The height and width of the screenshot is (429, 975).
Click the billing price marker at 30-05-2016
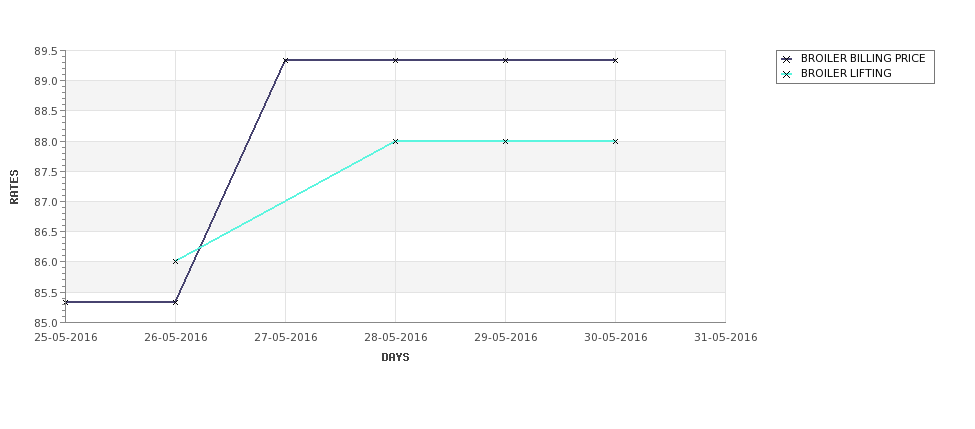616,60
